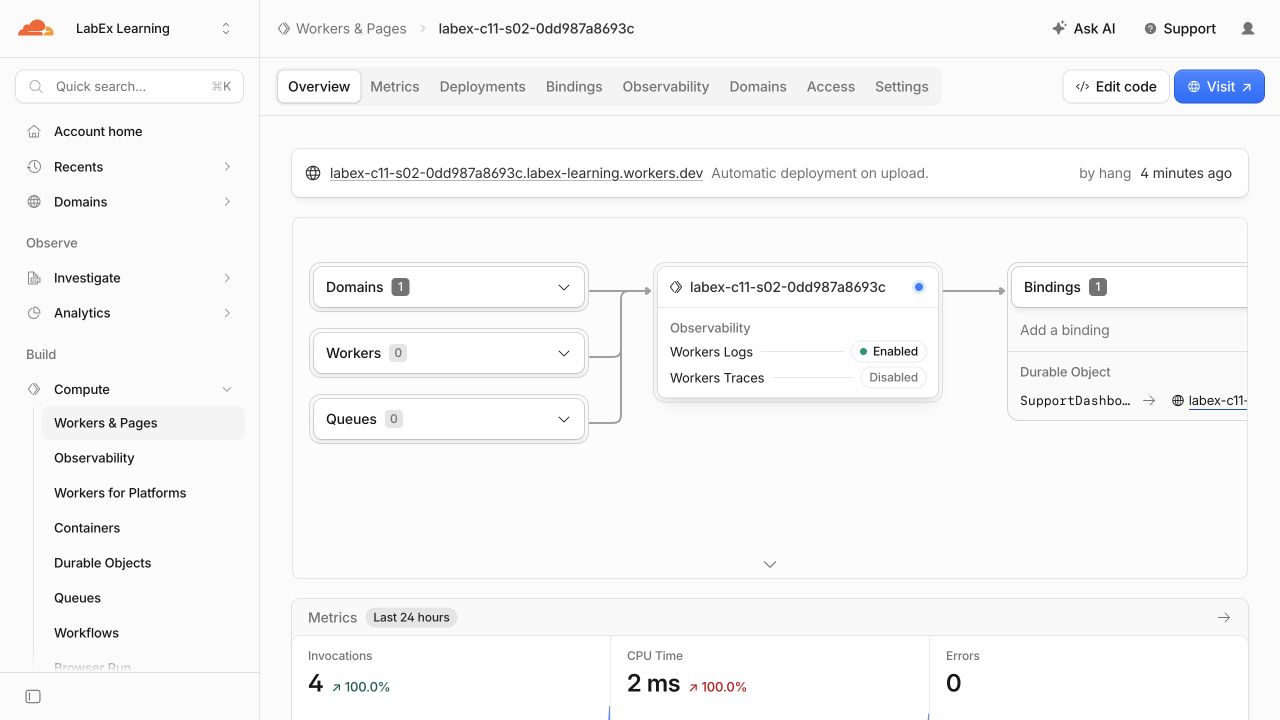Toggle the sidebar collapse icon
Viewport: 1280px width, 720px height.
33,696
